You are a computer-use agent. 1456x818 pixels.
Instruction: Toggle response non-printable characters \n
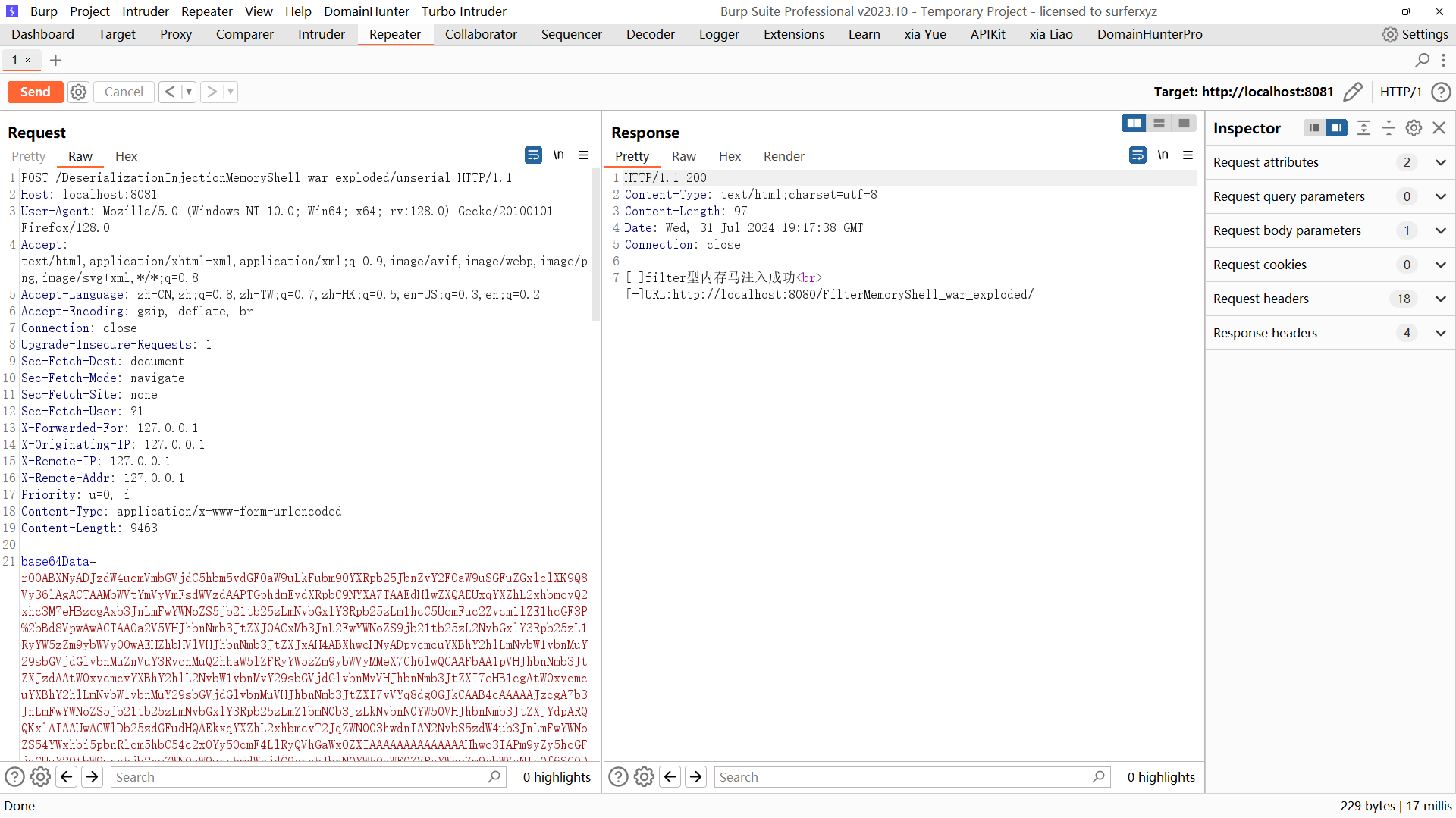[1163, 155]
